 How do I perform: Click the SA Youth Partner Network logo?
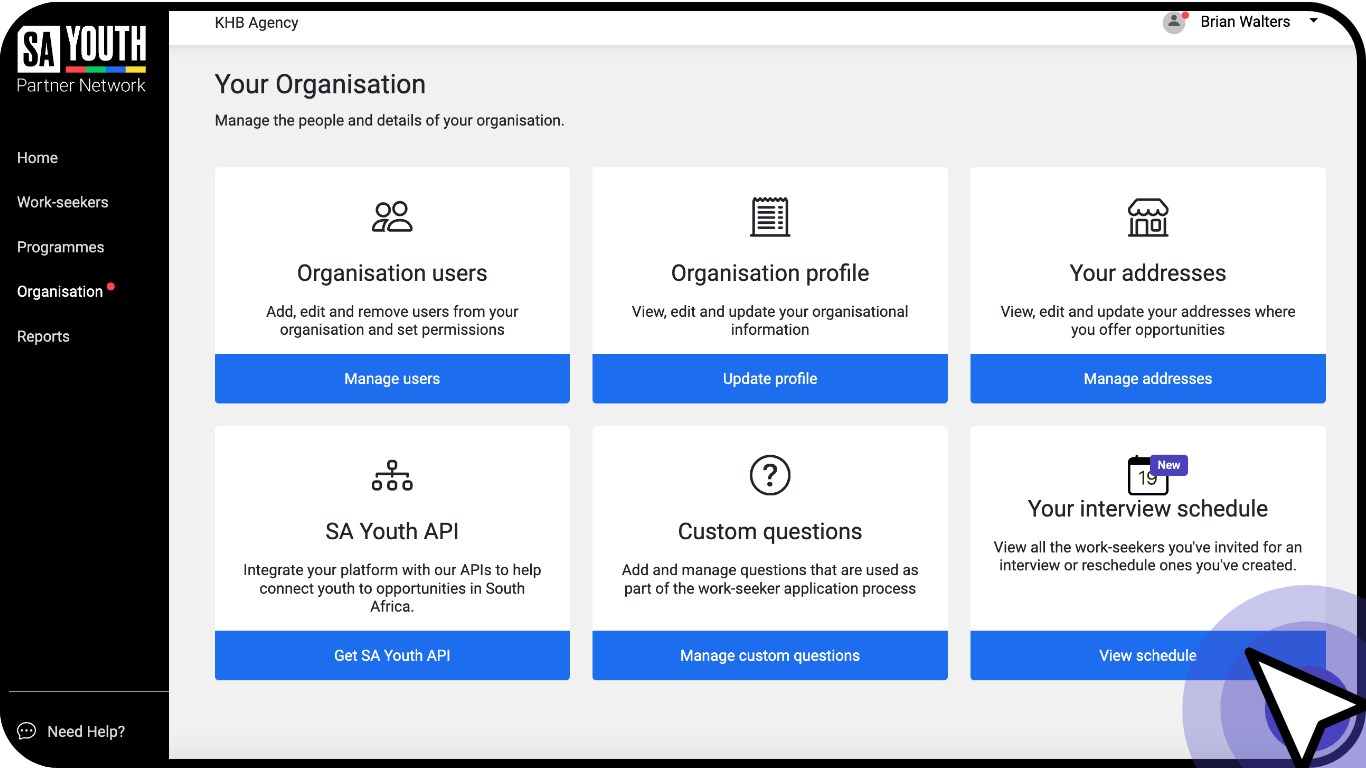click(x=82, y=60)
